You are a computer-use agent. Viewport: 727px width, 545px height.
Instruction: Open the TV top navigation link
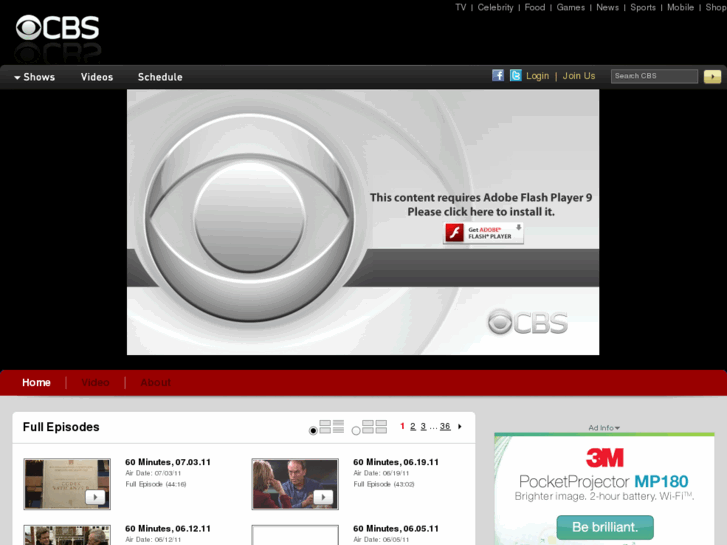[x=460, y=7]
